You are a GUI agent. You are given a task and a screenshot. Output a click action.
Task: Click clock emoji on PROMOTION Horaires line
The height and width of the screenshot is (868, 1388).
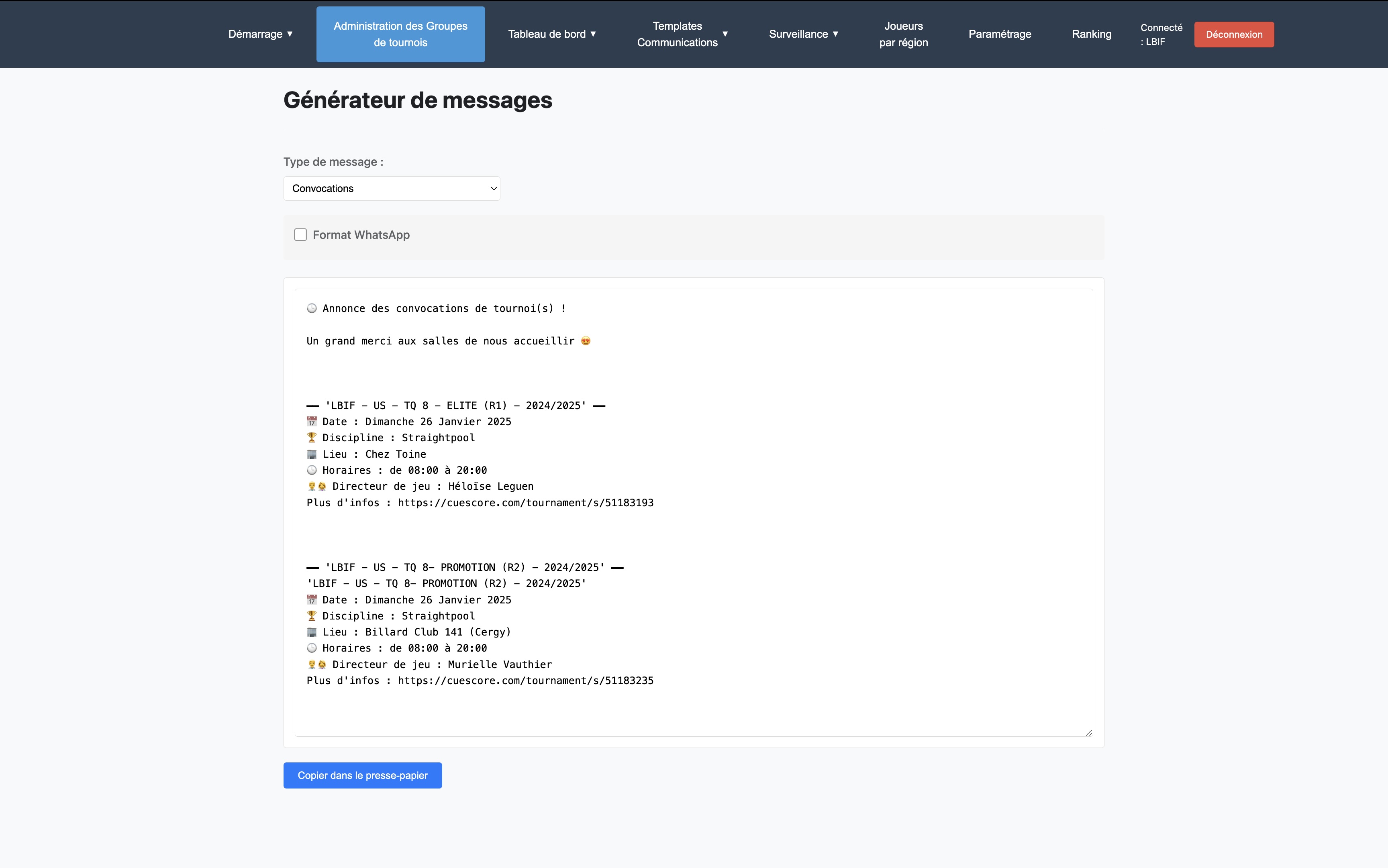312,648
